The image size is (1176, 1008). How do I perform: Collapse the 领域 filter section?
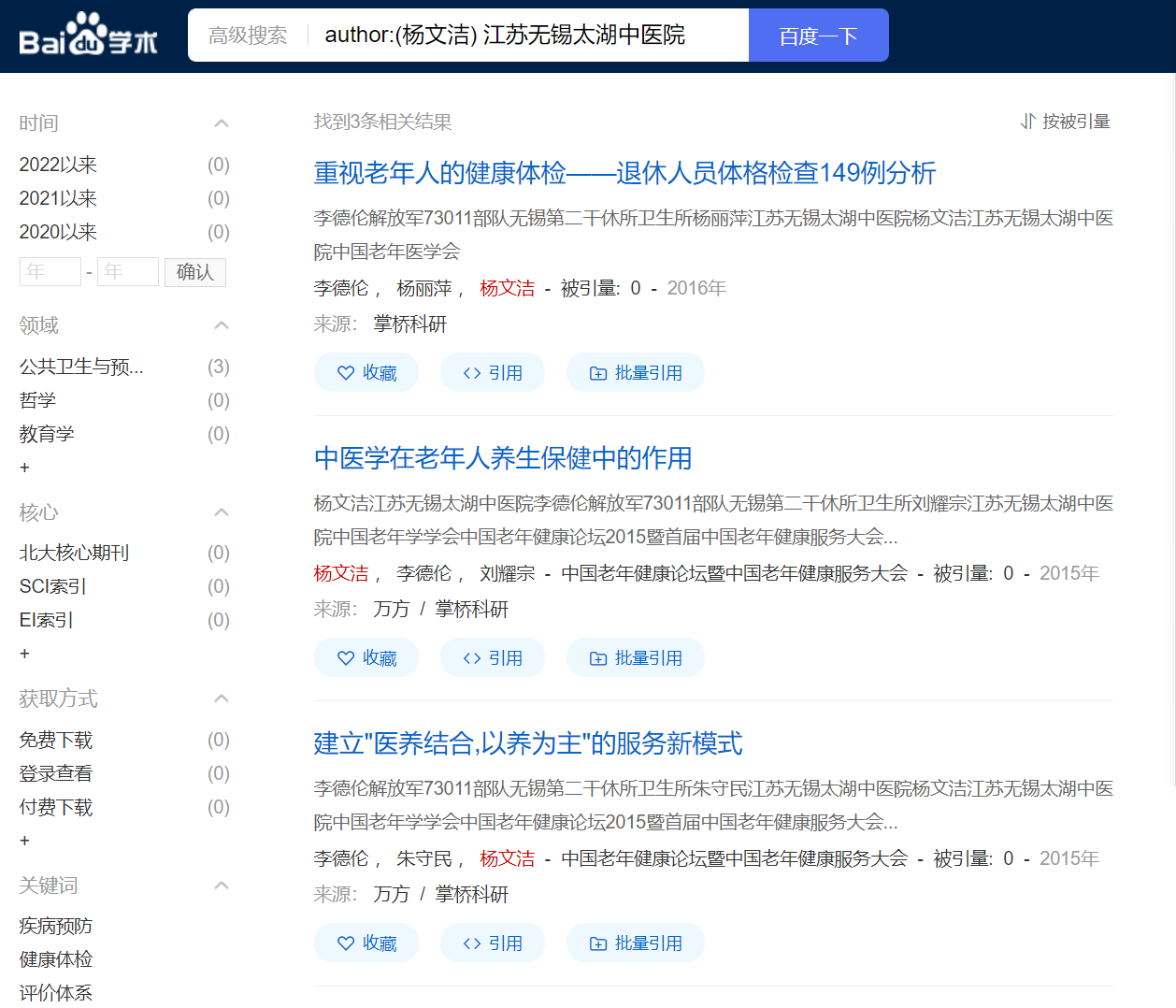pyautogui.click(x=222, y=325)
